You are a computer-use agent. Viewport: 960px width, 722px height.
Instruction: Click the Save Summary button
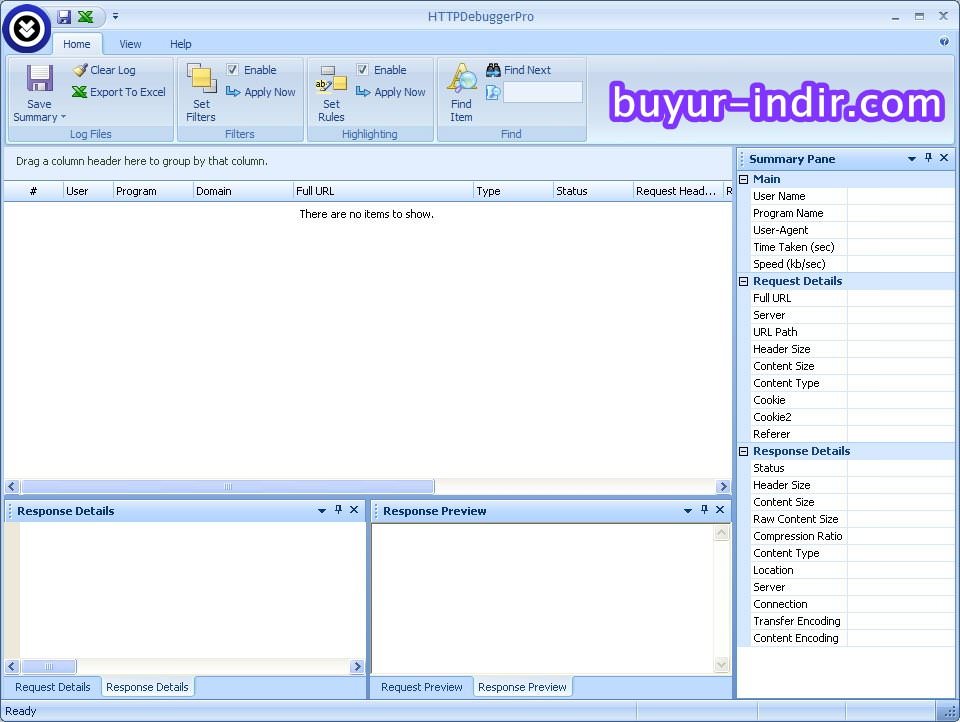(39, 93)
